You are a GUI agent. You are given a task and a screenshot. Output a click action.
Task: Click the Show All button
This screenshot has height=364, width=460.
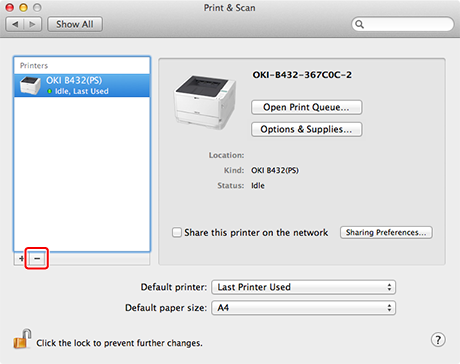click(x=75, y=24)
